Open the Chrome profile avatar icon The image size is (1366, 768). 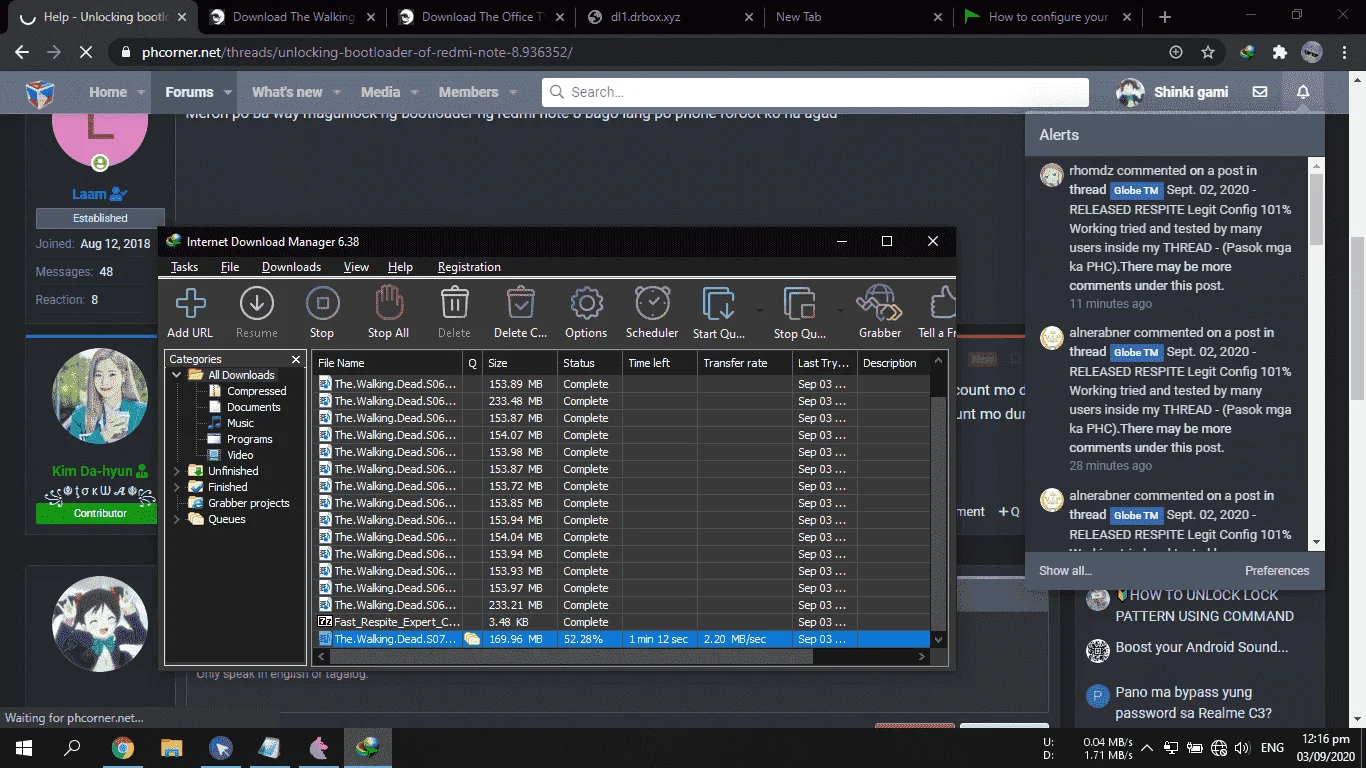[x=1312, y=52]
